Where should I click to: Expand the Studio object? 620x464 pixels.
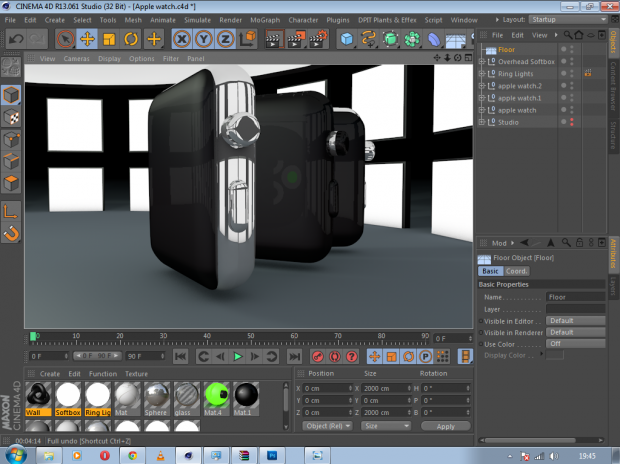[482, 122]
